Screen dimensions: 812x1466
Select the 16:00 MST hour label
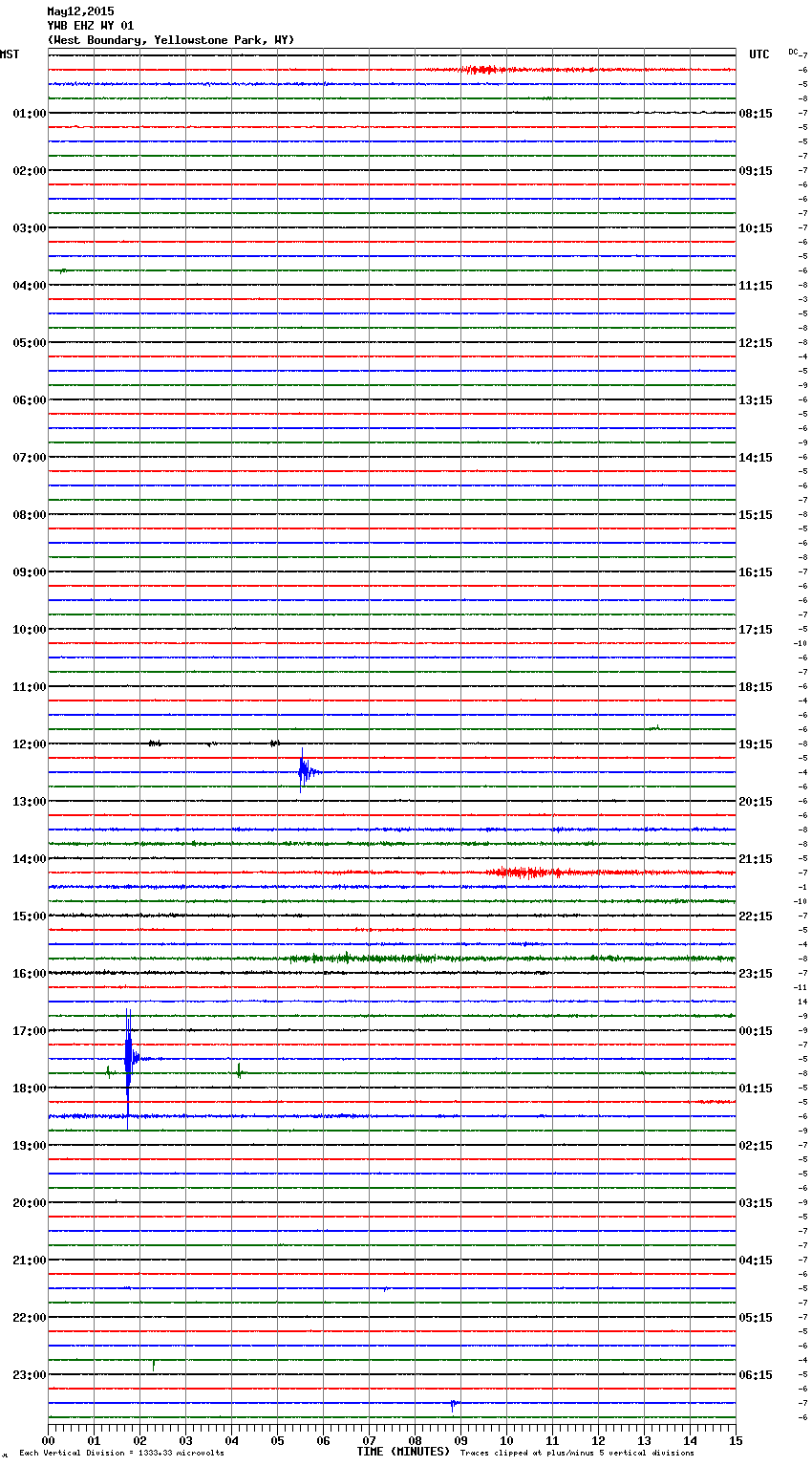[x=29, y=974]
